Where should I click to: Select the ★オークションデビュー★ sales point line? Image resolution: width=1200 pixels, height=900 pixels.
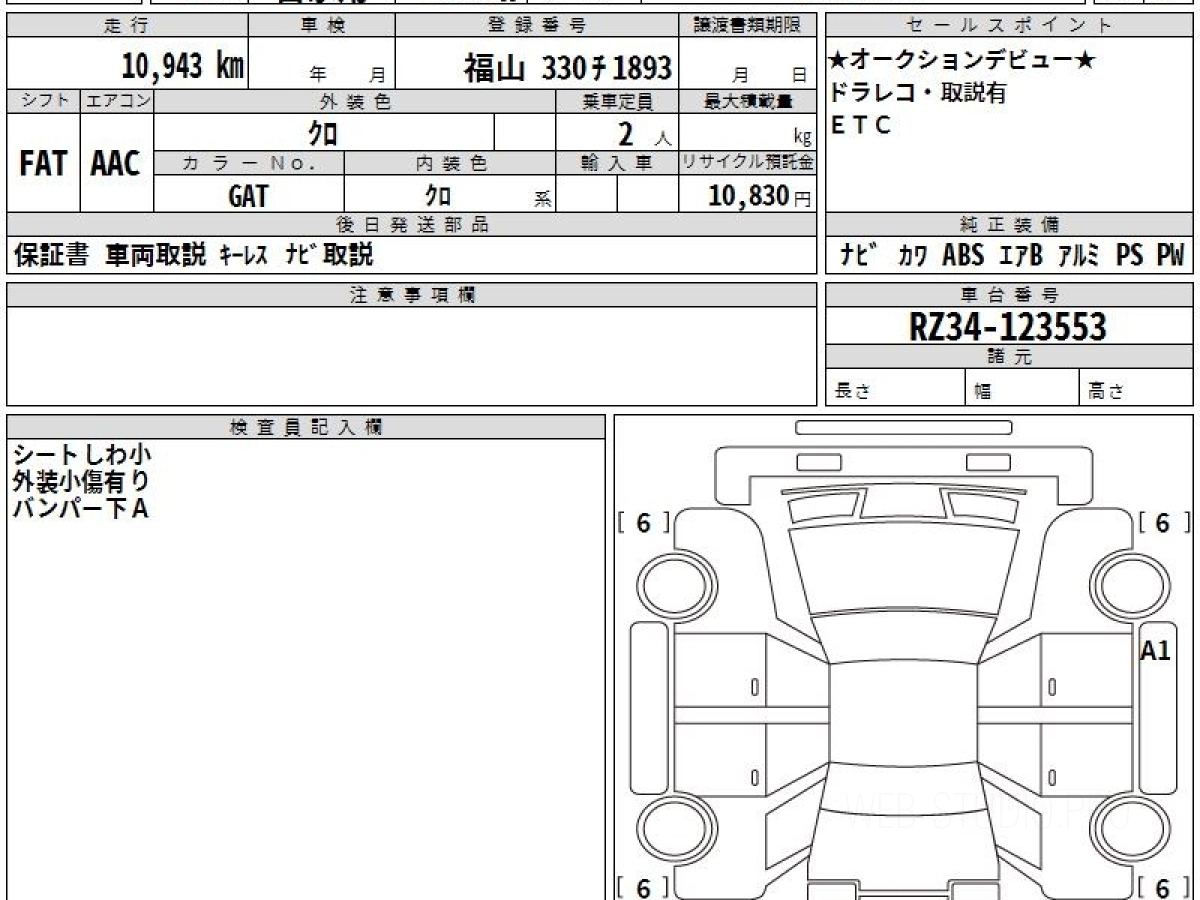(x=963, y=62)
